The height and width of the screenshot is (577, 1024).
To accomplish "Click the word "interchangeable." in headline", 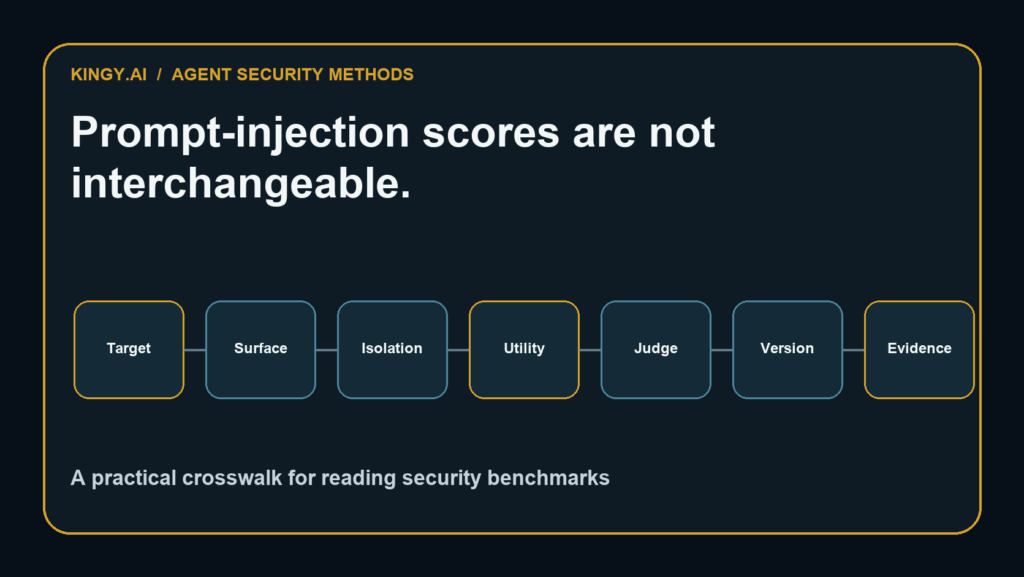I will tap(241, 184).
